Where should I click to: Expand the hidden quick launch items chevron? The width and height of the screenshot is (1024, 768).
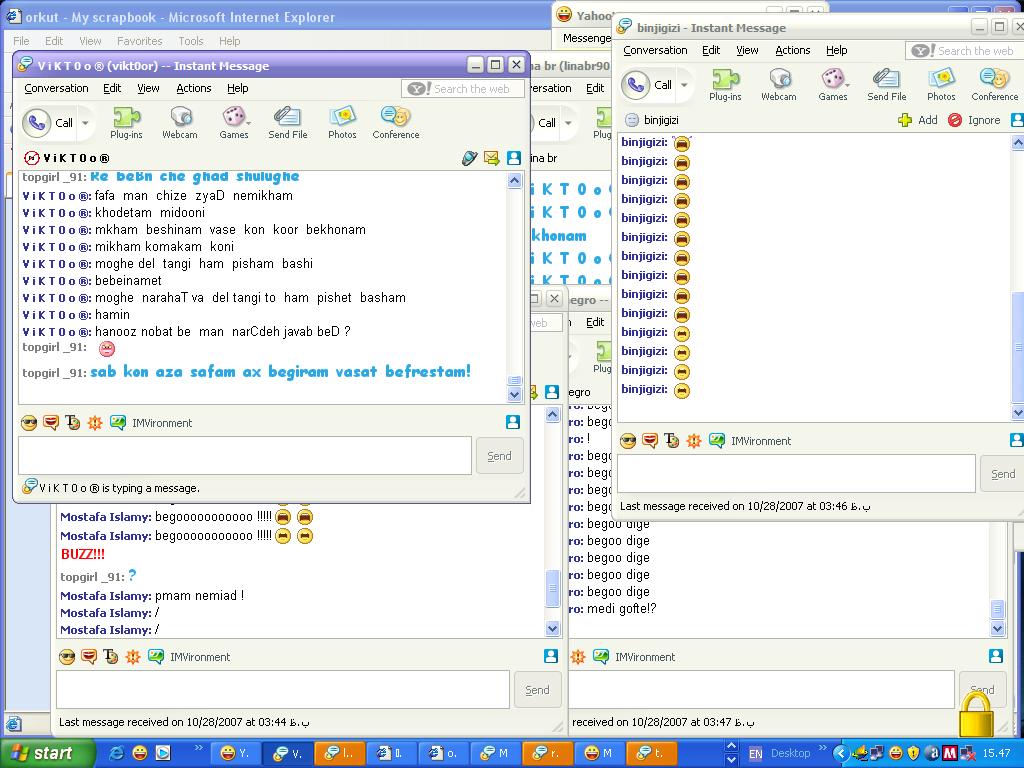199,748
